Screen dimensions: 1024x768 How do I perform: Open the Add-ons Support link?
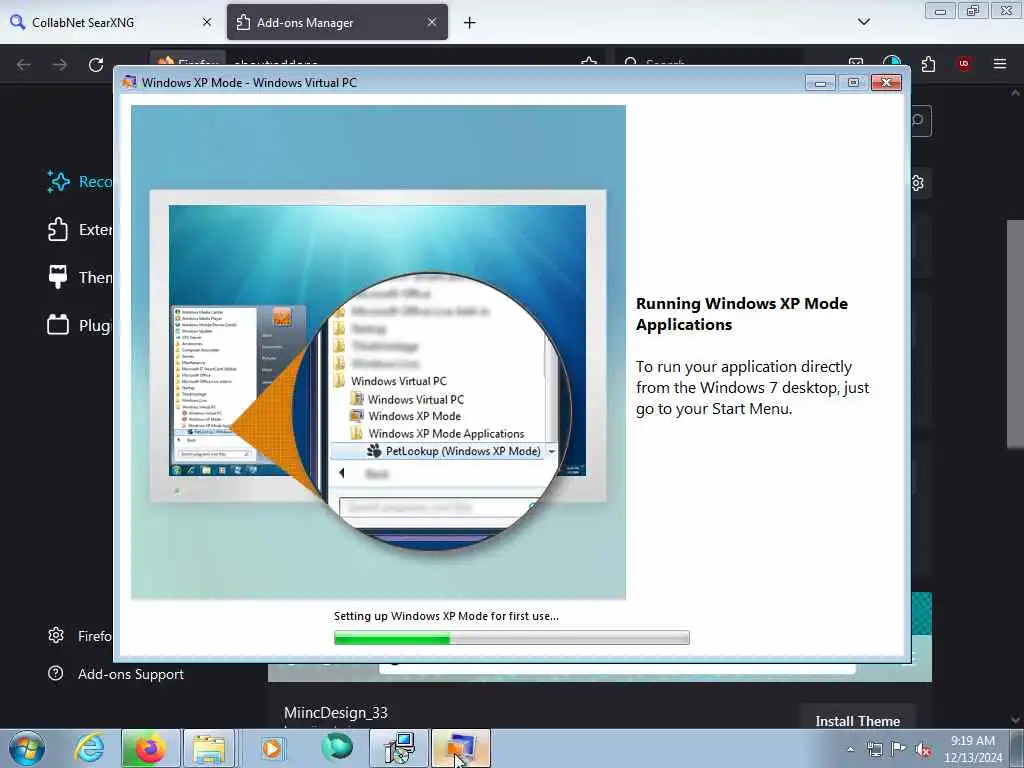[x=116, y=674]
